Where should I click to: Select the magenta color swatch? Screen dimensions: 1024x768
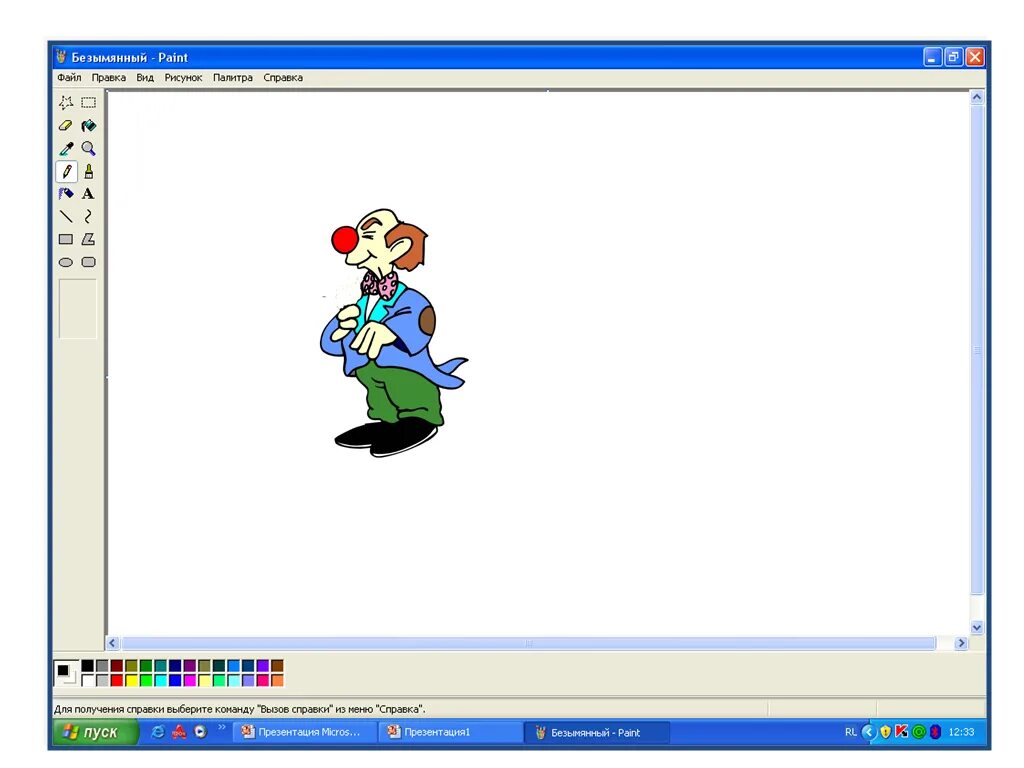pyautogui.click(x=189, y=680)
